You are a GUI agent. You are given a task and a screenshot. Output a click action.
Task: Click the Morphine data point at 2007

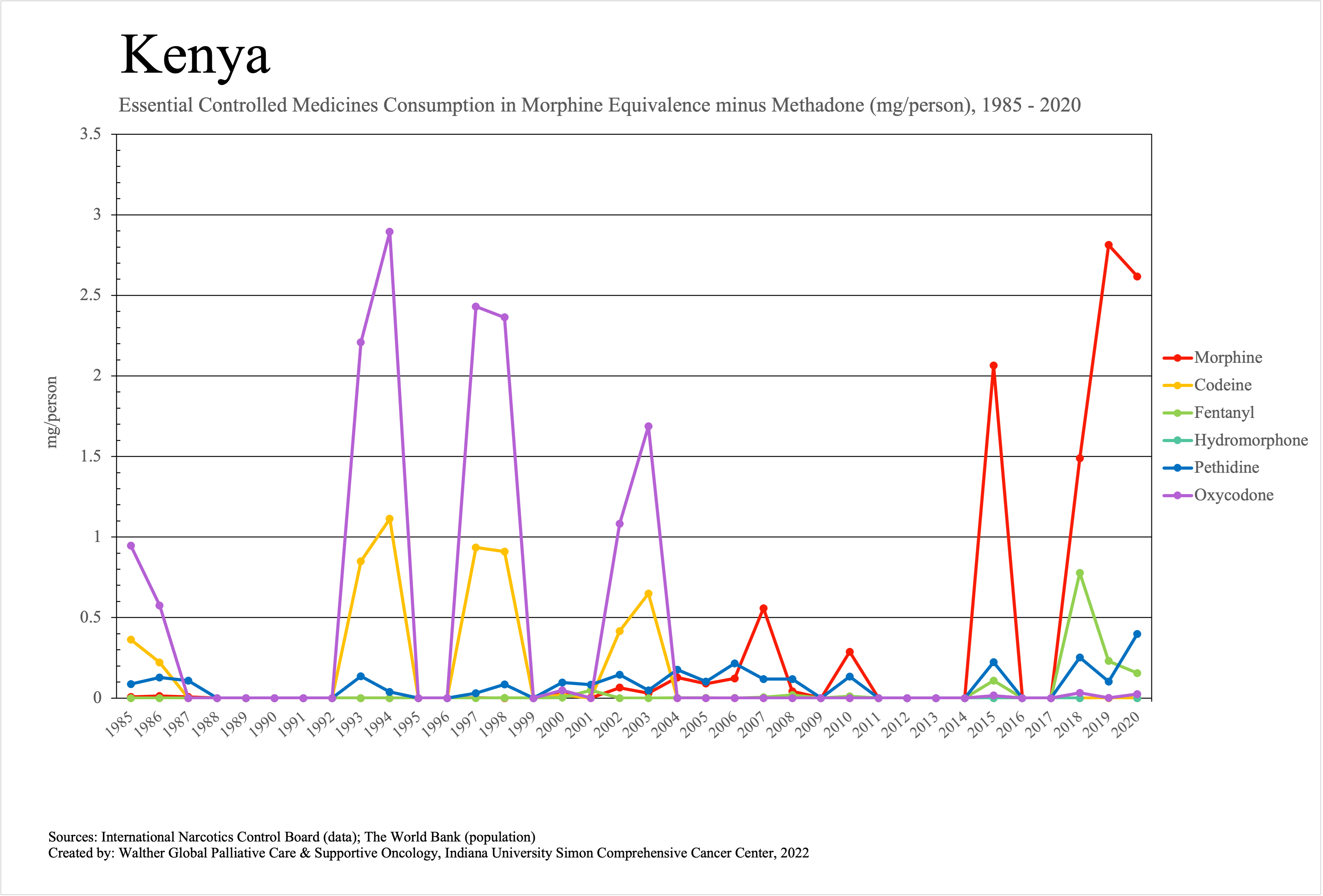pos(764,609)
